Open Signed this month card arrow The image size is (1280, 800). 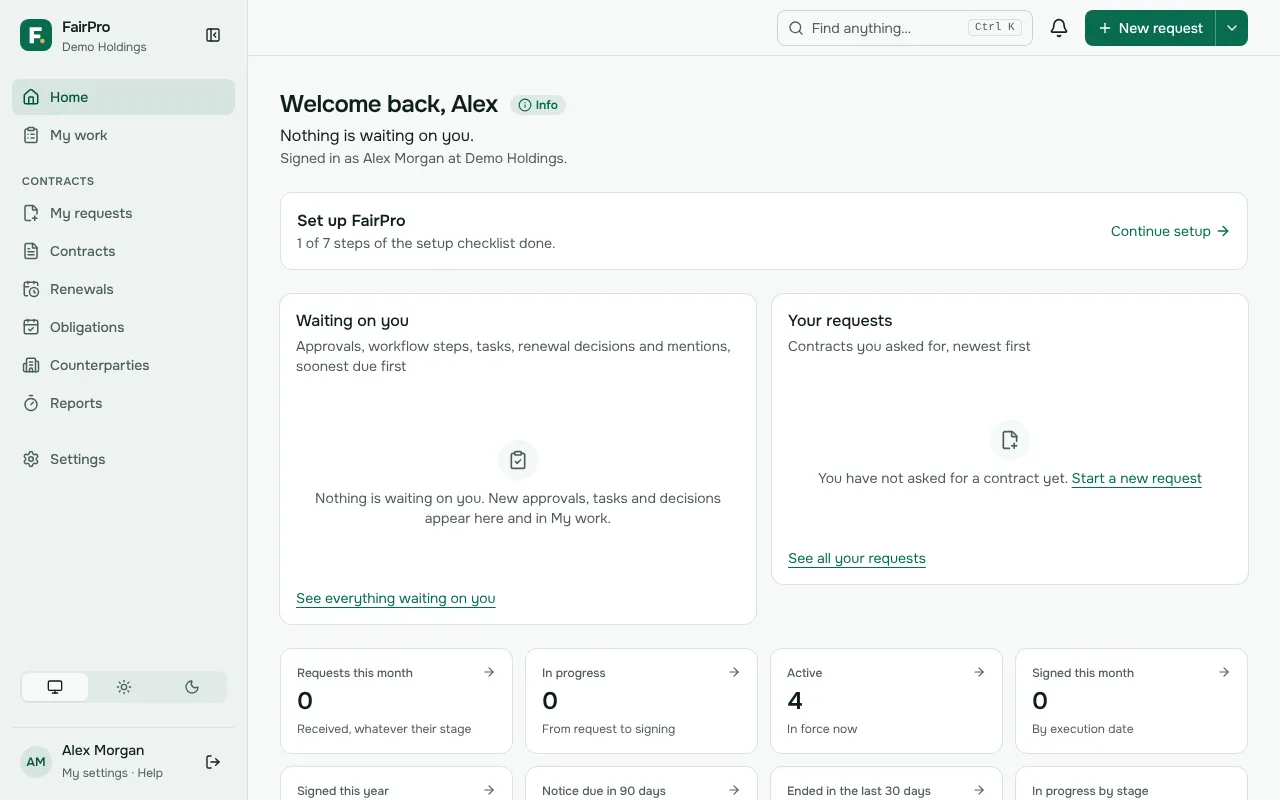(1224, 672)
